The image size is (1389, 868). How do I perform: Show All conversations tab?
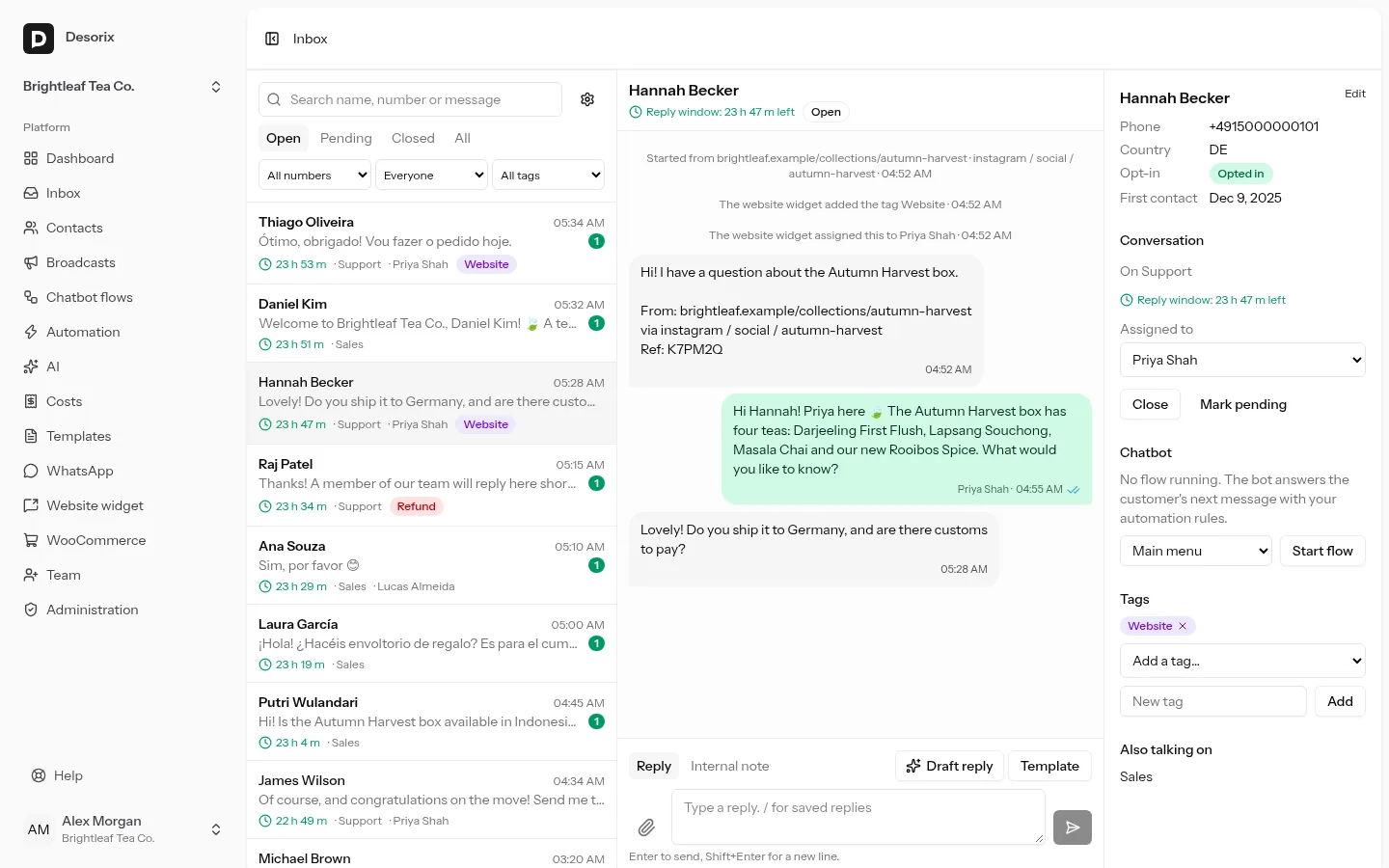(x=463, y=138)
